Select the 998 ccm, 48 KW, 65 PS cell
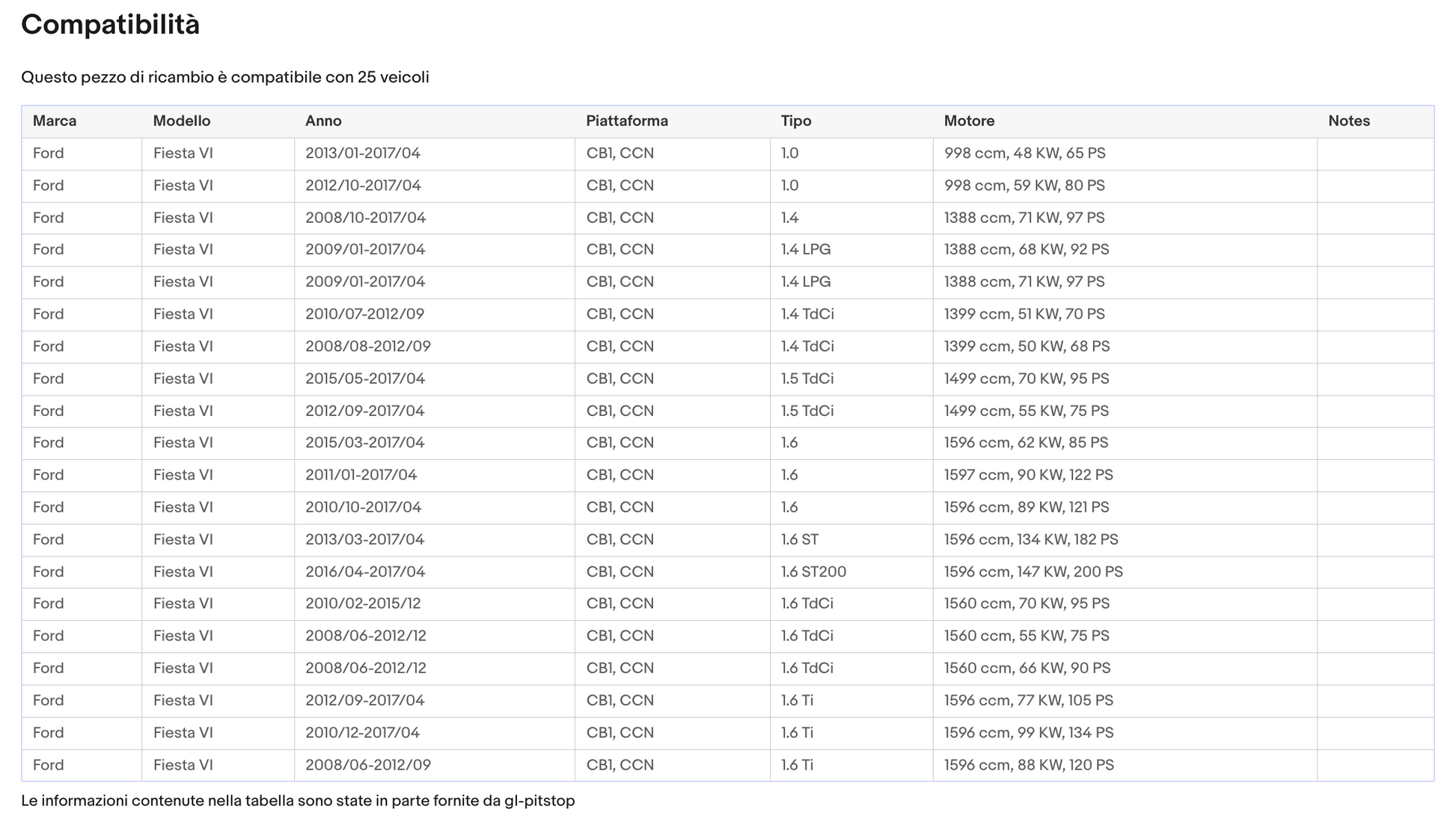 (1024, 153)
